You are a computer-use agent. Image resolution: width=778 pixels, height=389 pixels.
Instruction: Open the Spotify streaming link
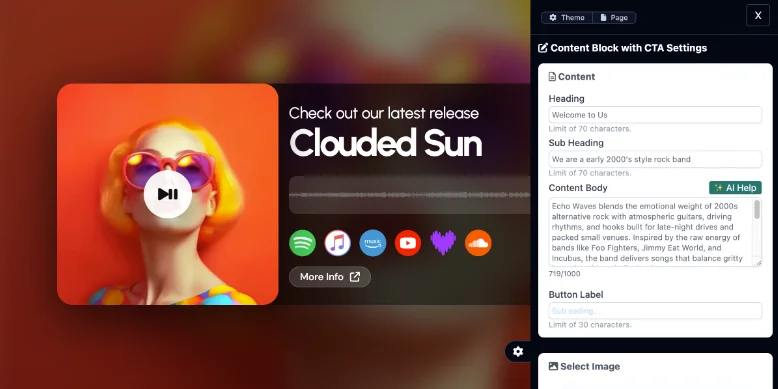click(x=302, y=243)
